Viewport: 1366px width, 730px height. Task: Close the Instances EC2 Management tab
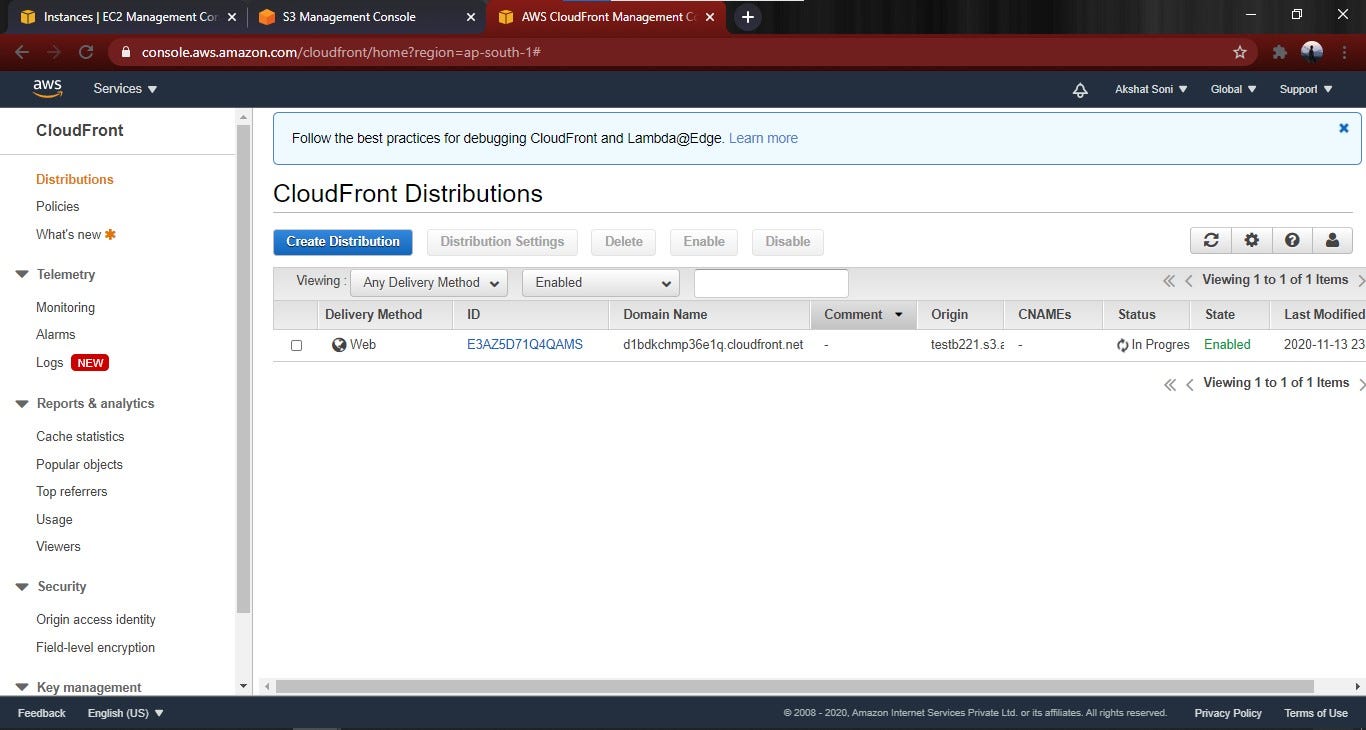[232, 17]
